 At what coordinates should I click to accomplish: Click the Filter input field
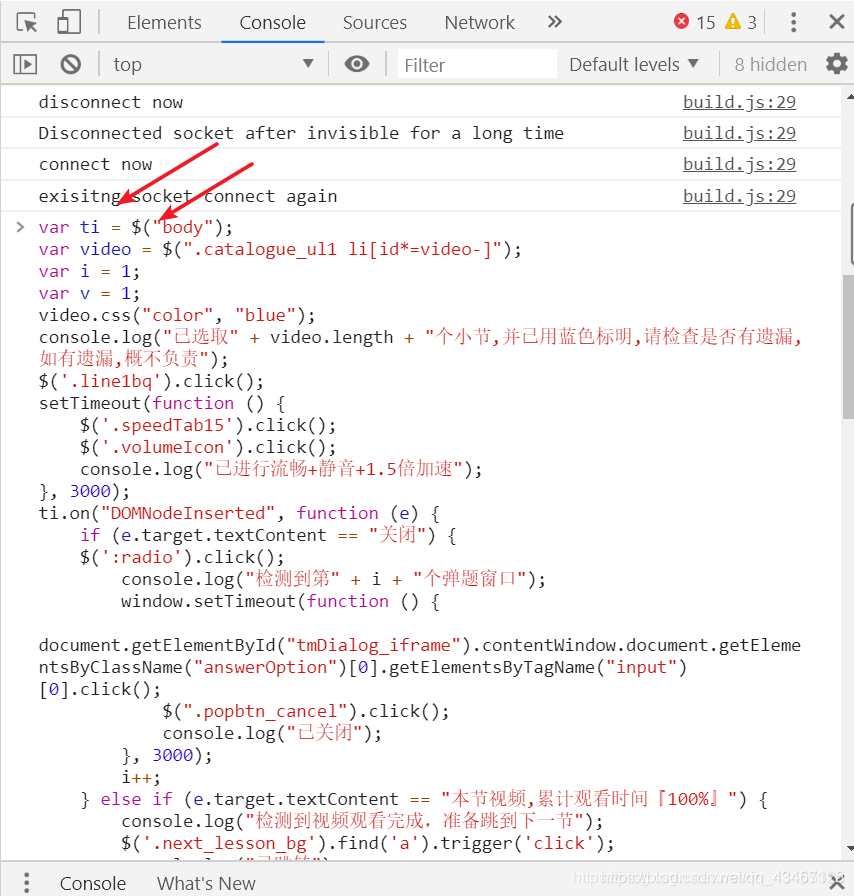pos(476,64)
